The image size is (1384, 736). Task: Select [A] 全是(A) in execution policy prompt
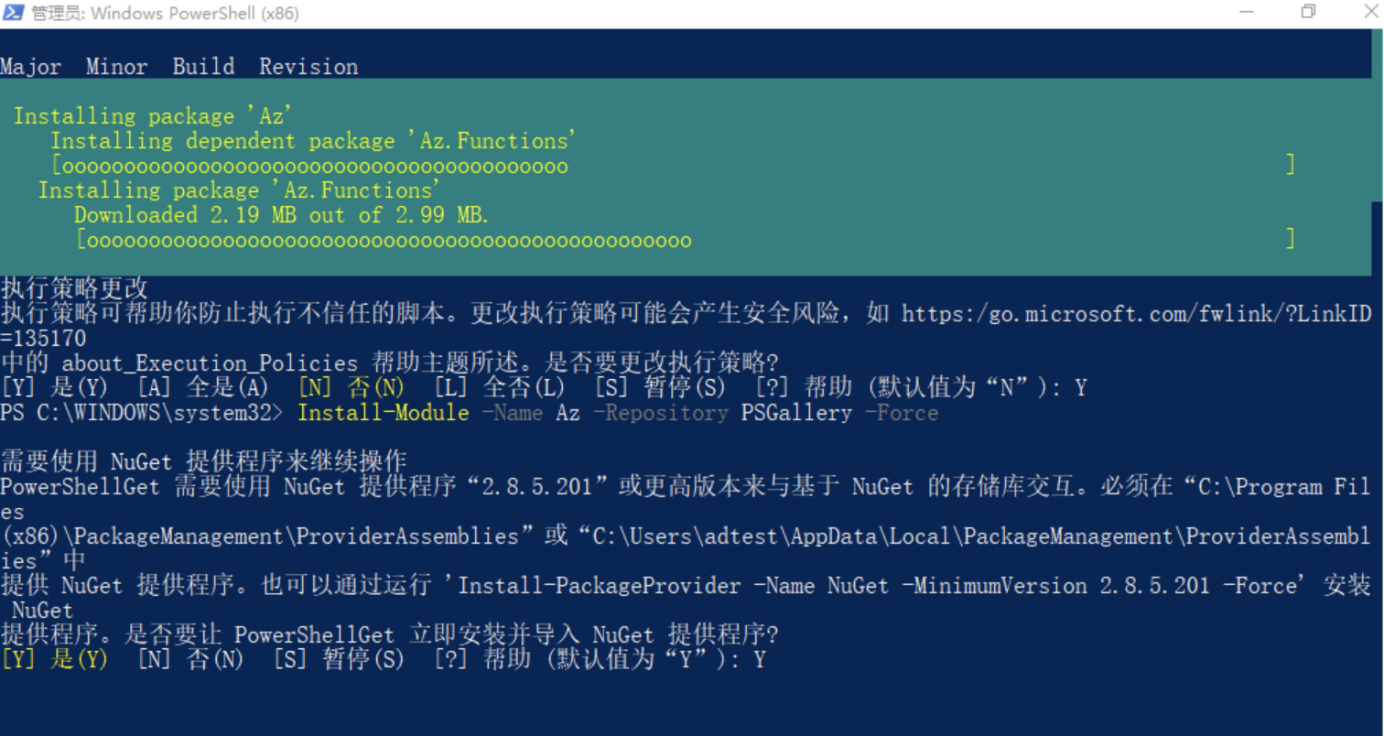203,388
